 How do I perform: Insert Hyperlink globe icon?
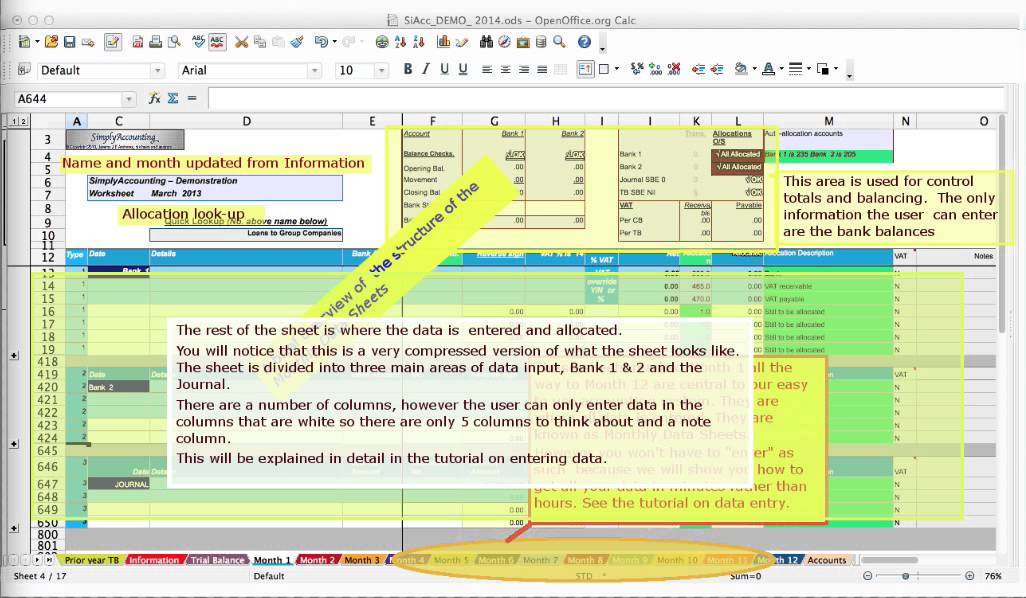pos(382,43)
